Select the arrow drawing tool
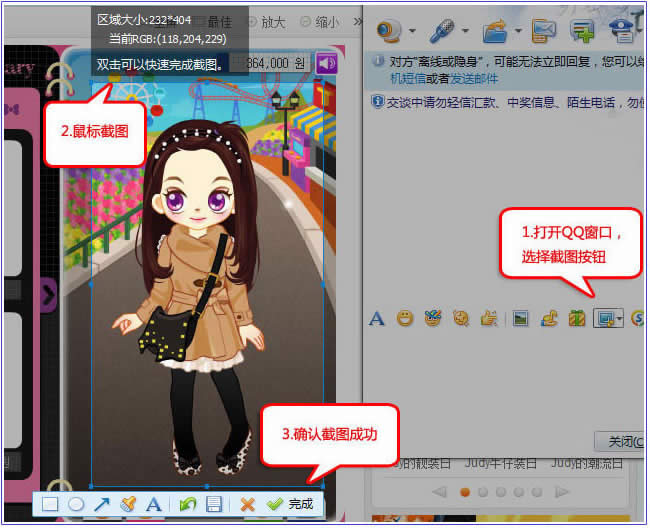The width and height of the screenshot is (650, 528). pos(102,504)
